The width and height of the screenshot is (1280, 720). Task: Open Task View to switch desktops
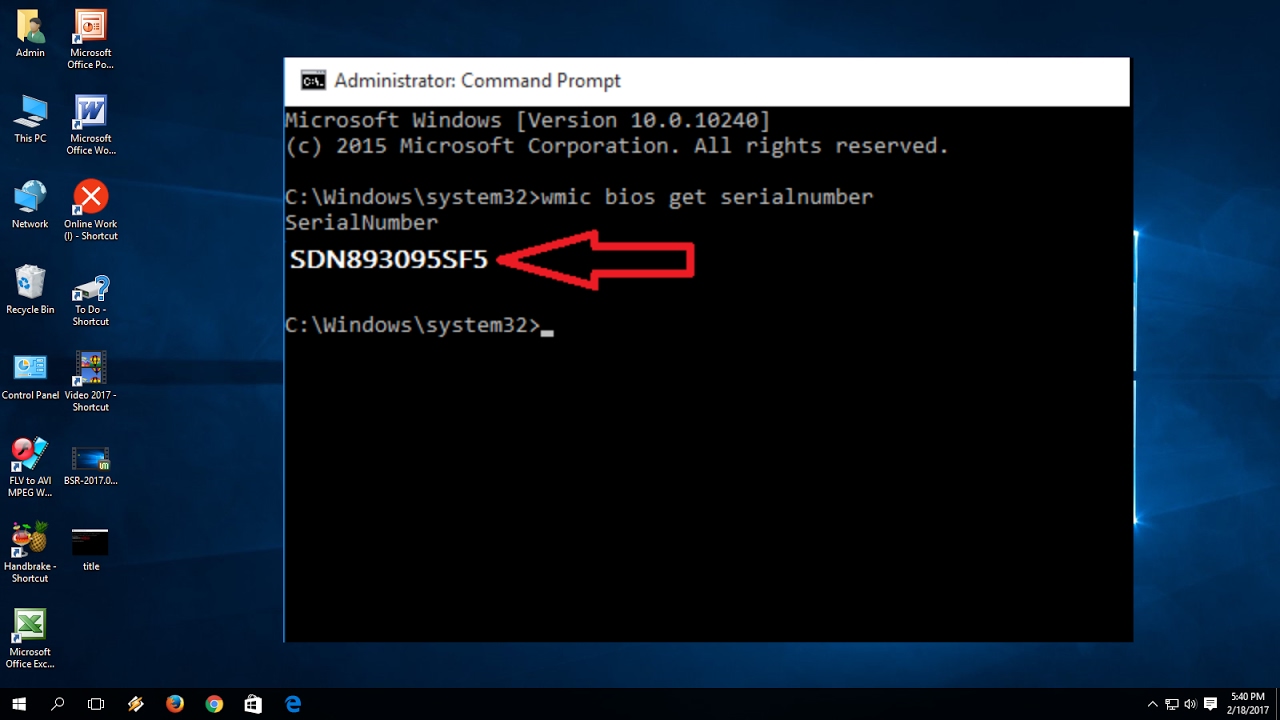(96, 704)
